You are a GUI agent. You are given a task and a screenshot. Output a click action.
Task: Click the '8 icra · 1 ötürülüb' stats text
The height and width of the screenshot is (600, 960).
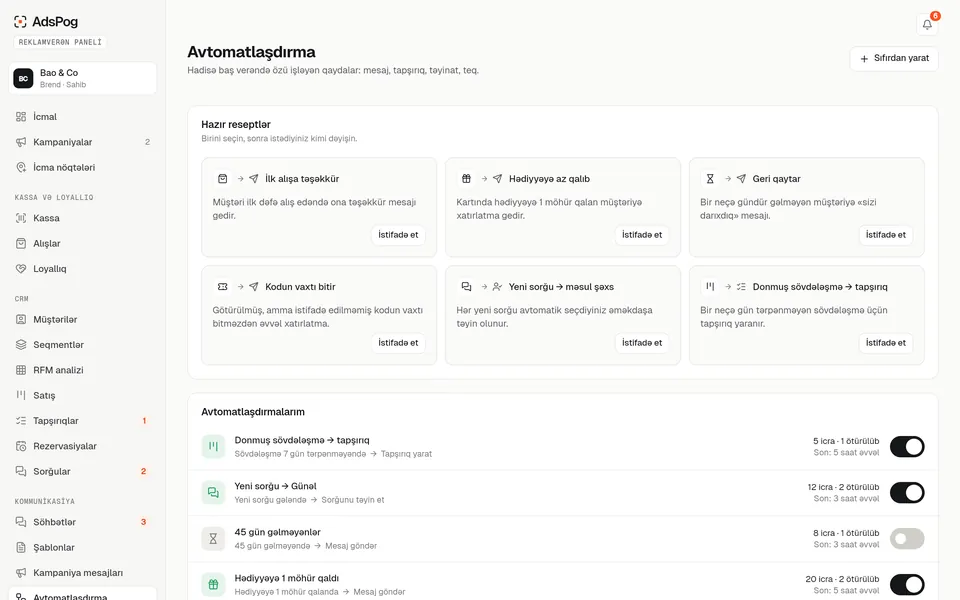point(846,533)
